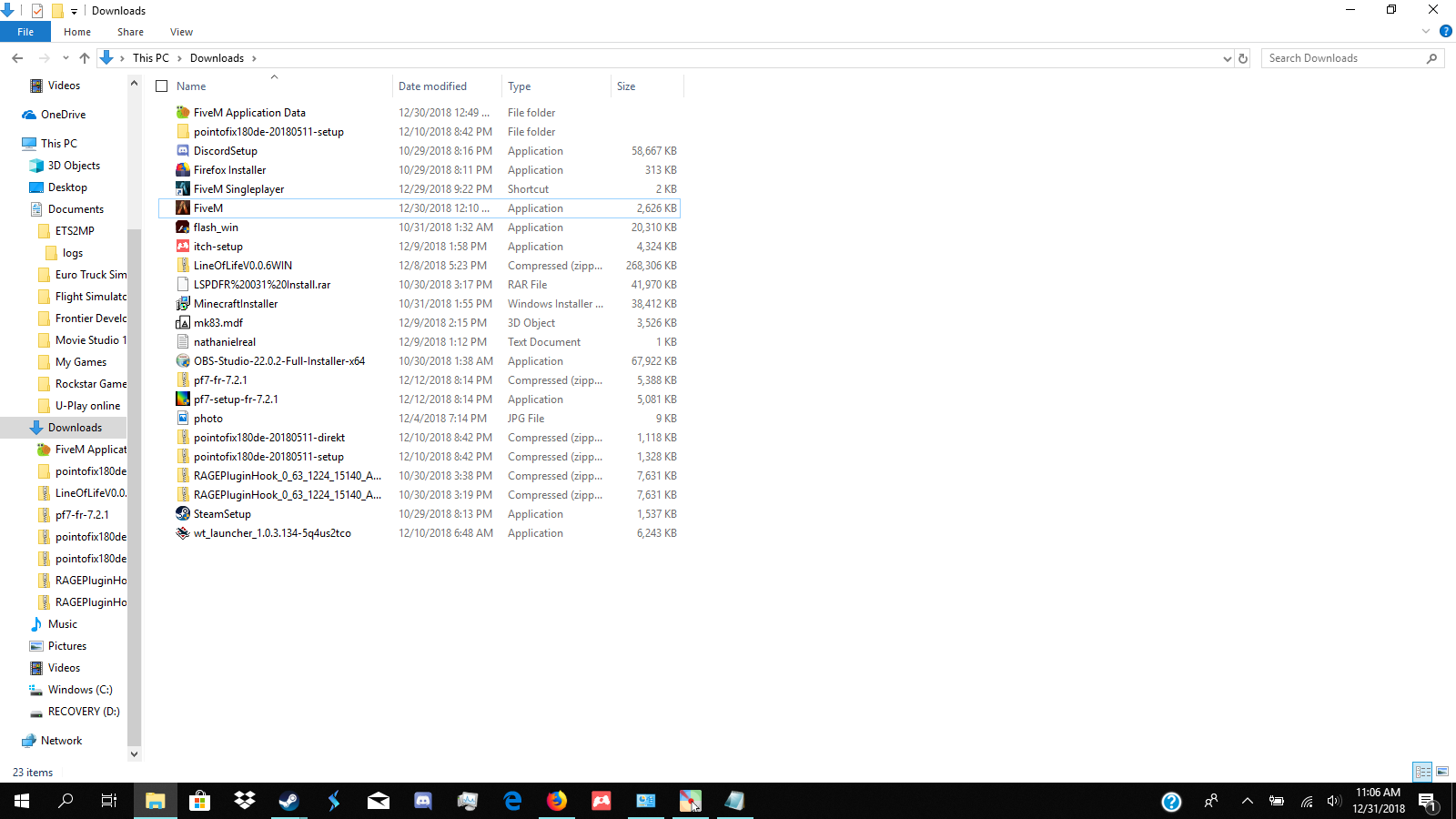This screenshot has height=819, width=1456.
Task: Open the Mail app from taskbar
Action: [x=379, y=801]
